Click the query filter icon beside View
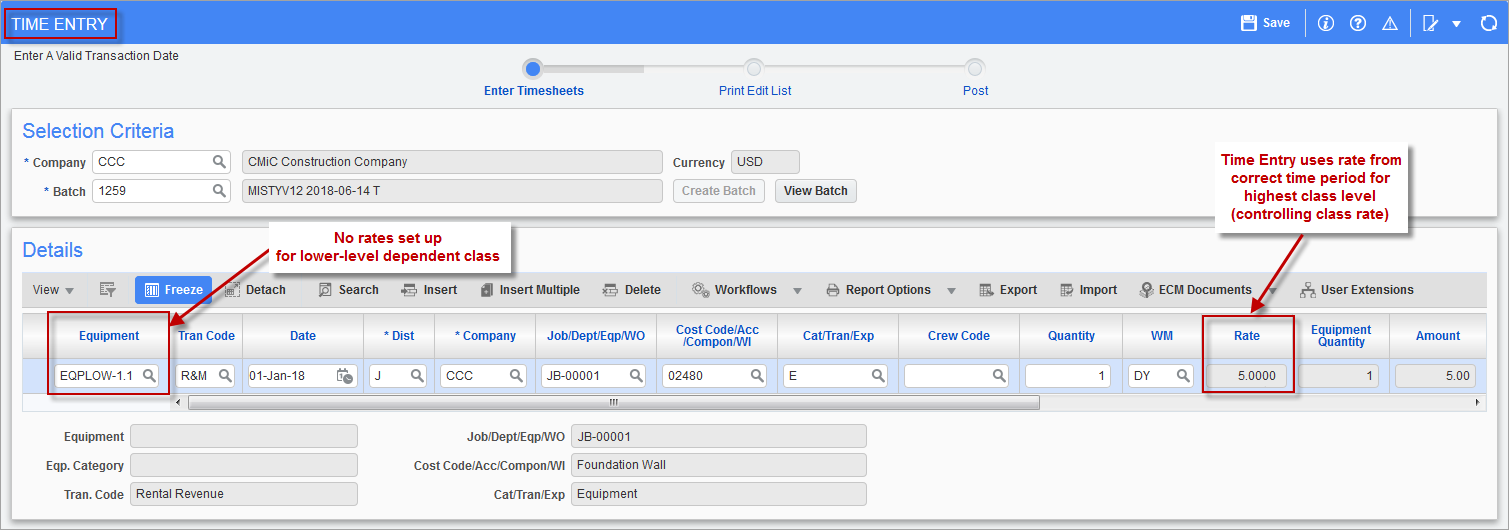The height and width of the screenshot is (530, 1509). [x=108, y=290]
